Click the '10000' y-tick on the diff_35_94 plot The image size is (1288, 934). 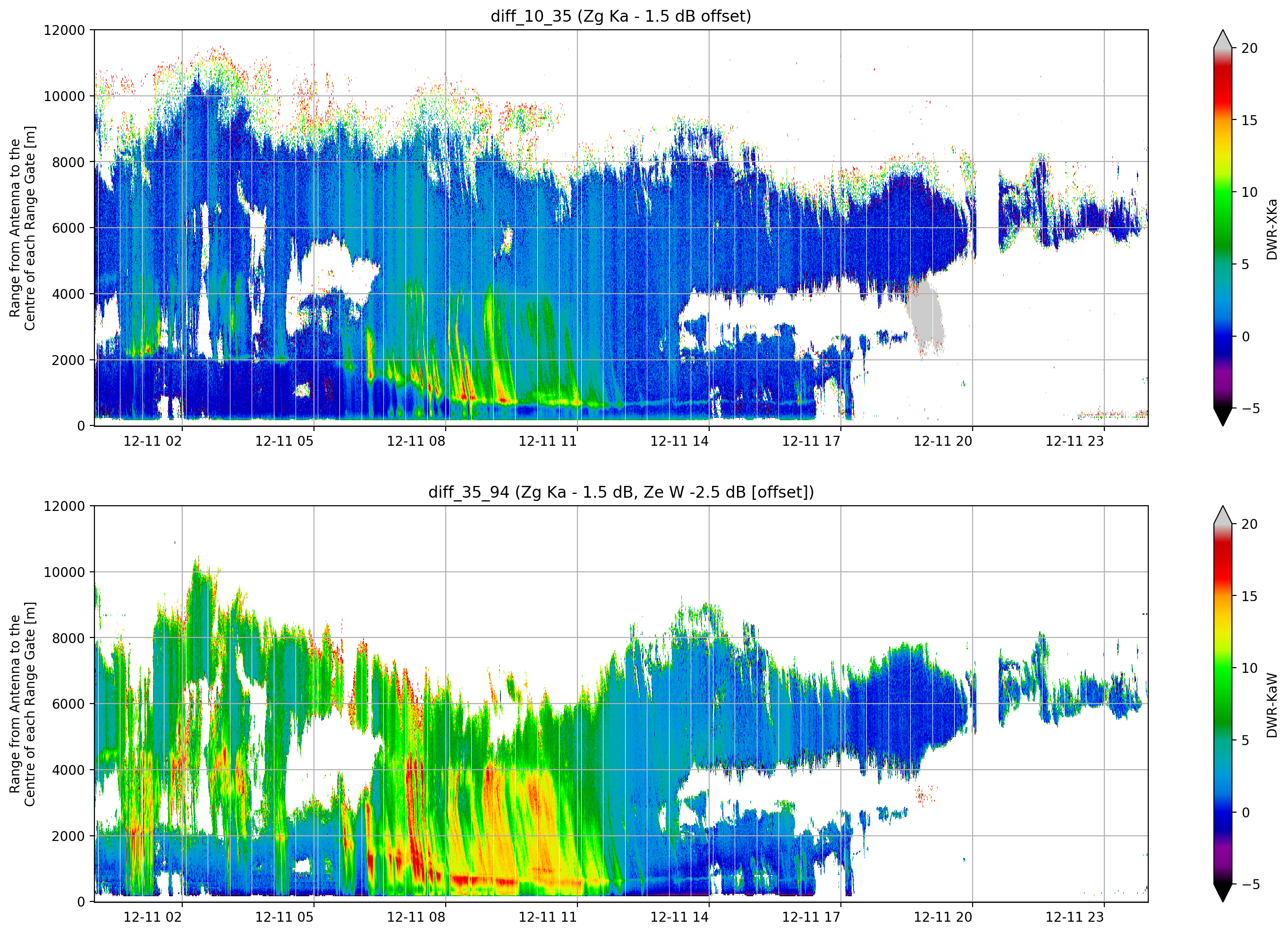point(64,572)
